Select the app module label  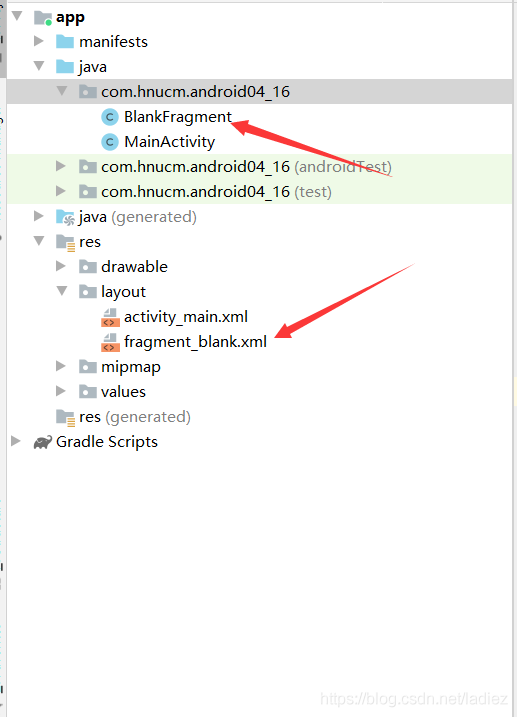[70, 18]
